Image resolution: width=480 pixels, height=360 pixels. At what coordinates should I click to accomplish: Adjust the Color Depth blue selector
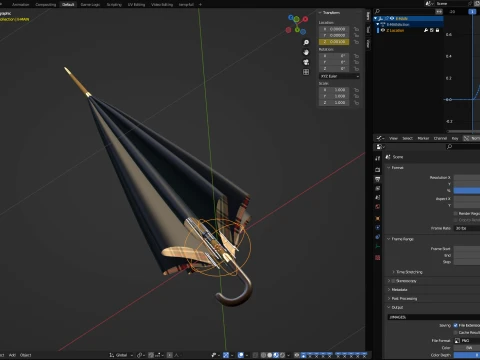point(467,355)
